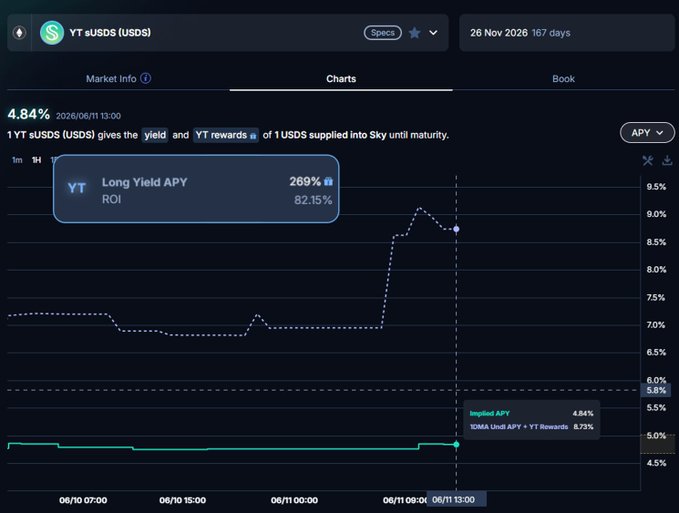Click the 26 Nov 2026 maturity box
This screenshot has width=679, height=513.
tap(567, 33)
